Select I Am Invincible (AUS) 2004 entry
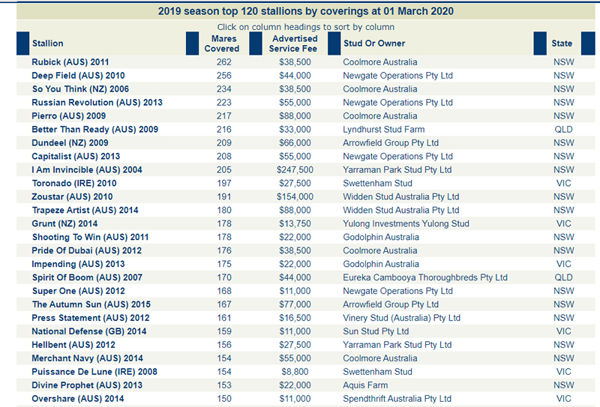This screenshot has height=407, width=600. [x=86, y=170]
